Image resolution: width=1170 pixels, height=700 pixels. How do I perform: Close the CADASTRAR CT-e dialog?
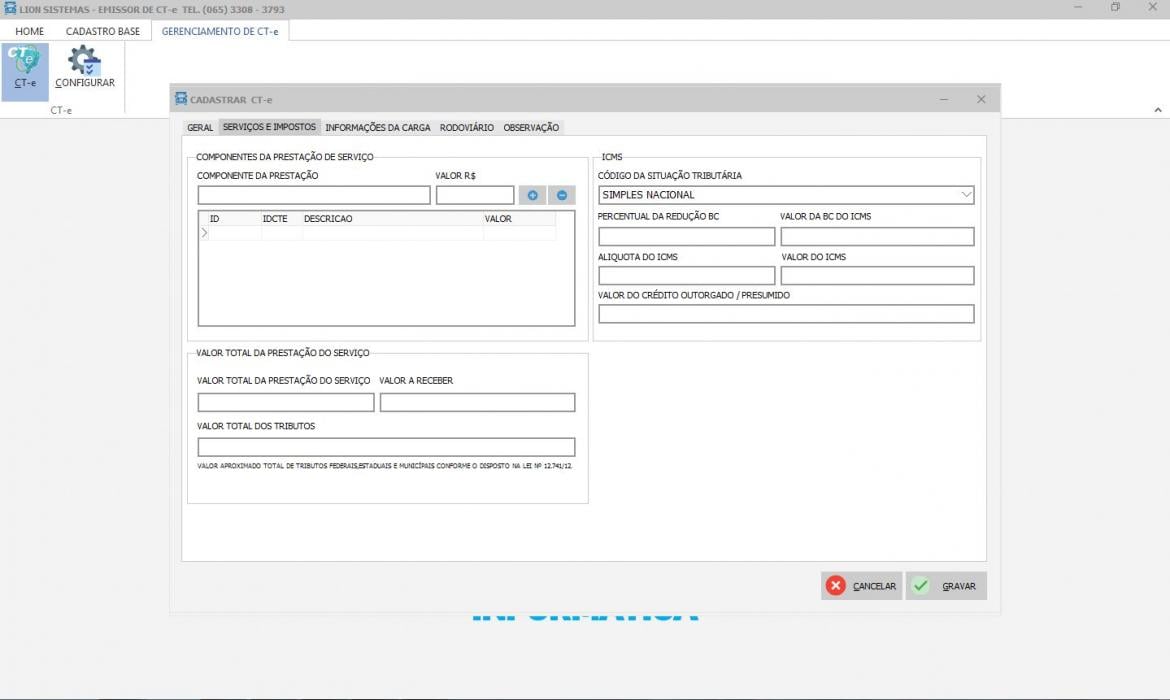coord(981,99)
